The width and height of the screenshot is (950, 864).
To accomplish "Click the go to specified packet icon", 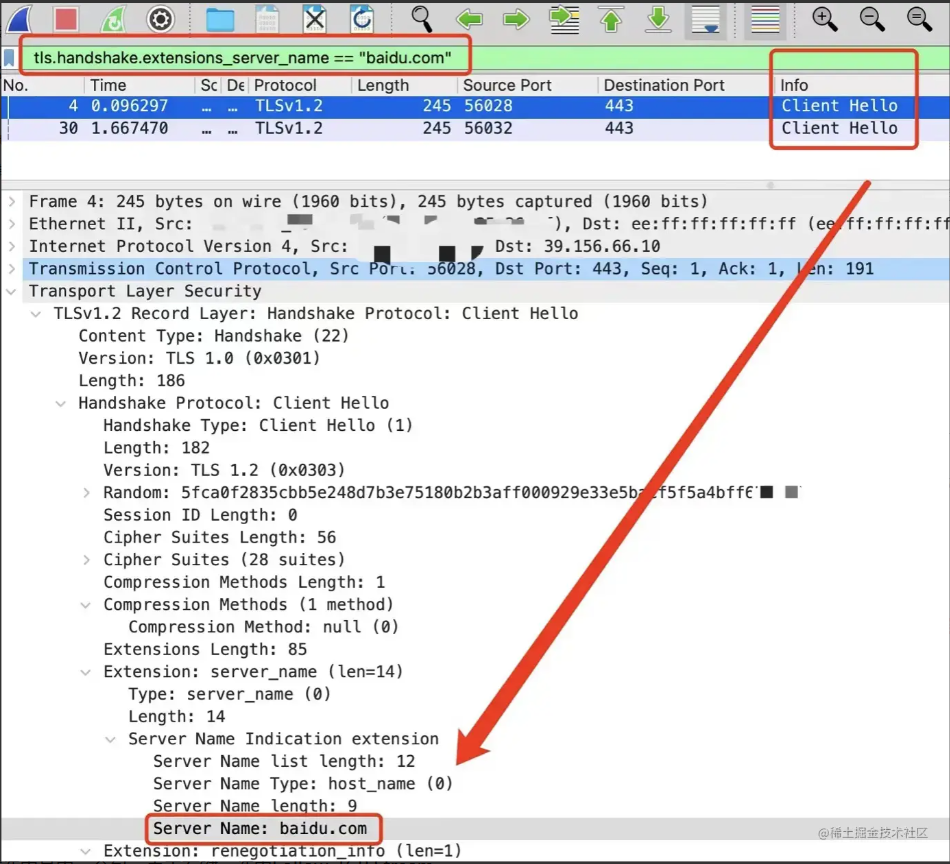I will coord(564,19).
